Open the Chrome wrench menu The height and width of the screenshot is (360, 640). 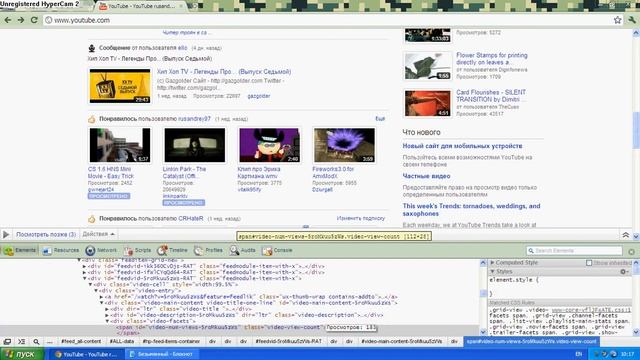632,20
